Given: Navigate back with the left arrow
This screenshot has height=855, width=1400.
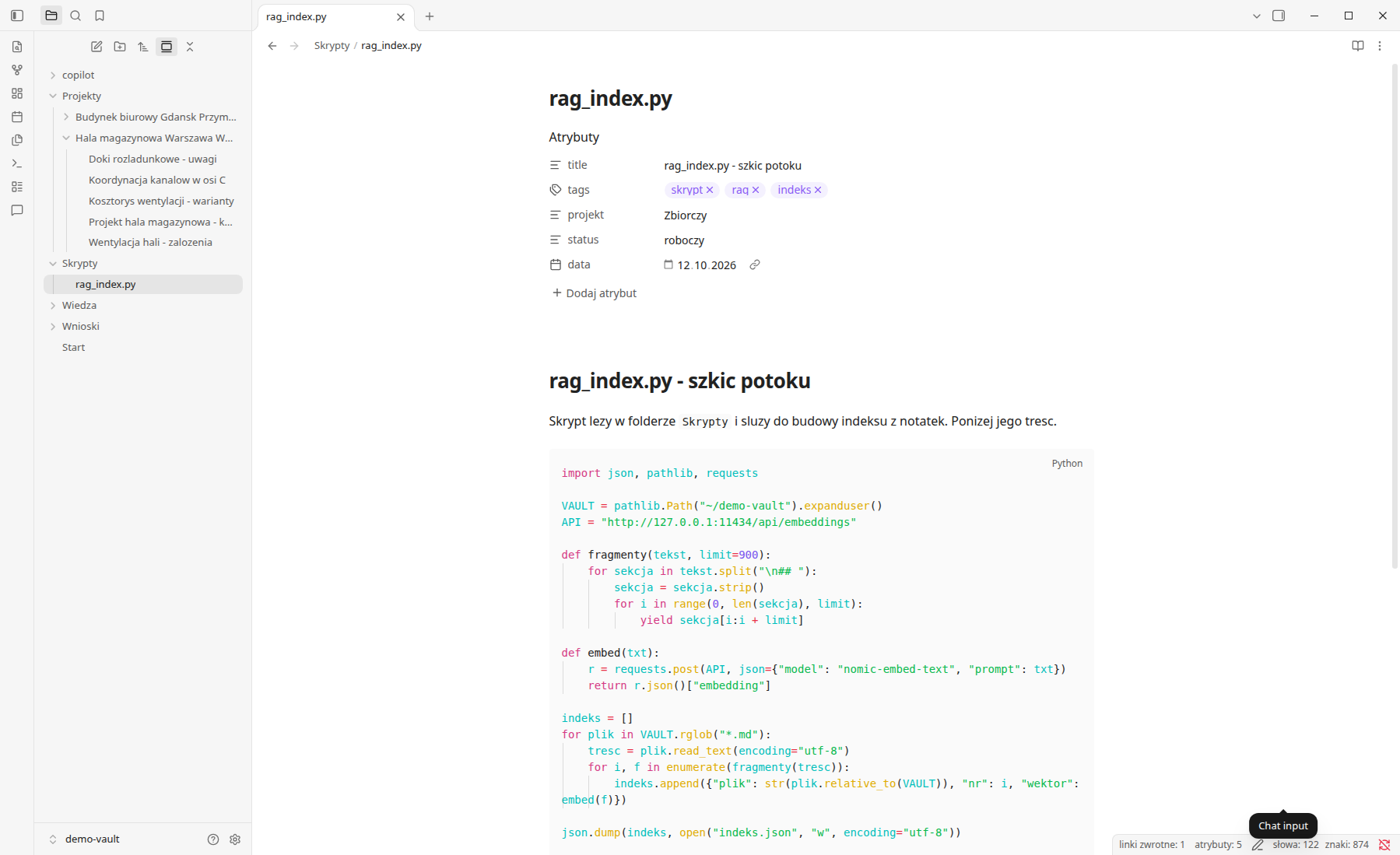Looking at the screenshot, I should 272,46.
